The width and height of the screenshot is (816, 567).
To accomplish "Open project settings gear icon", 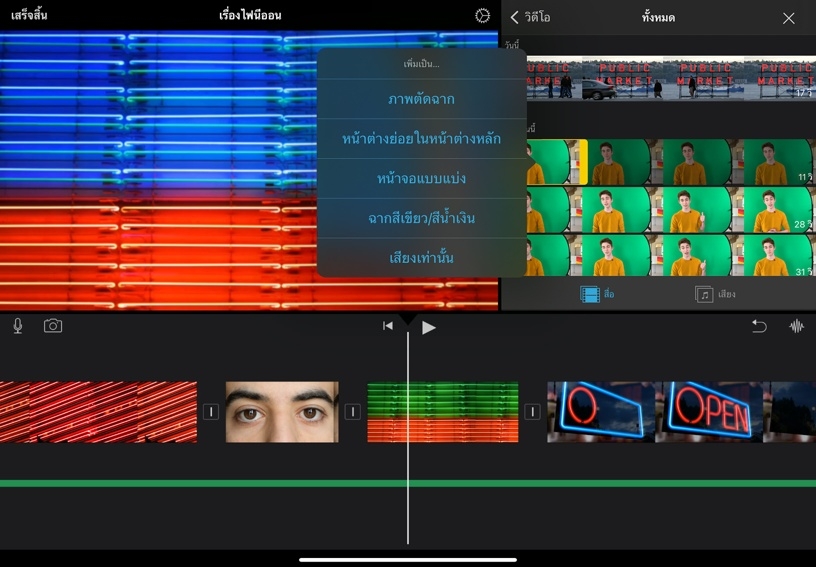I will click(x=483, y=16).
